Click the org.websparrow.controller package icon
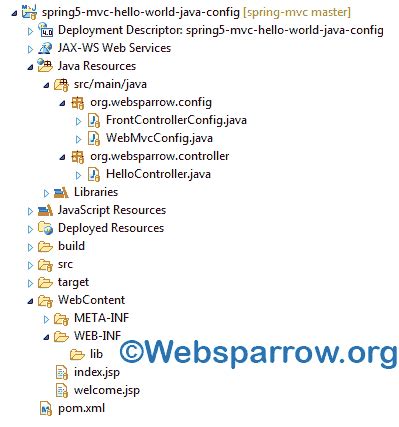The image size is (399, 427). click(x=77, y=157)
